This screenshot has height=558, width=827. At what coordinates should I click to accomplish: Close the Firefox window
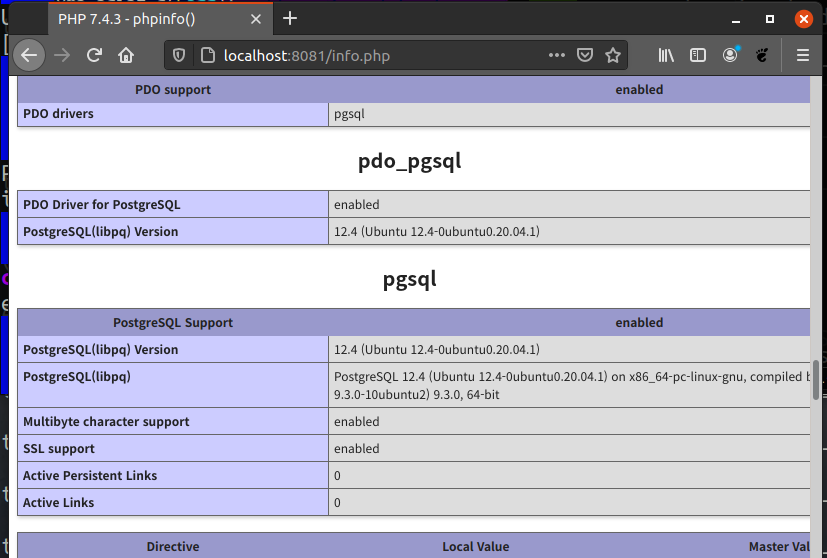[804, 19]
